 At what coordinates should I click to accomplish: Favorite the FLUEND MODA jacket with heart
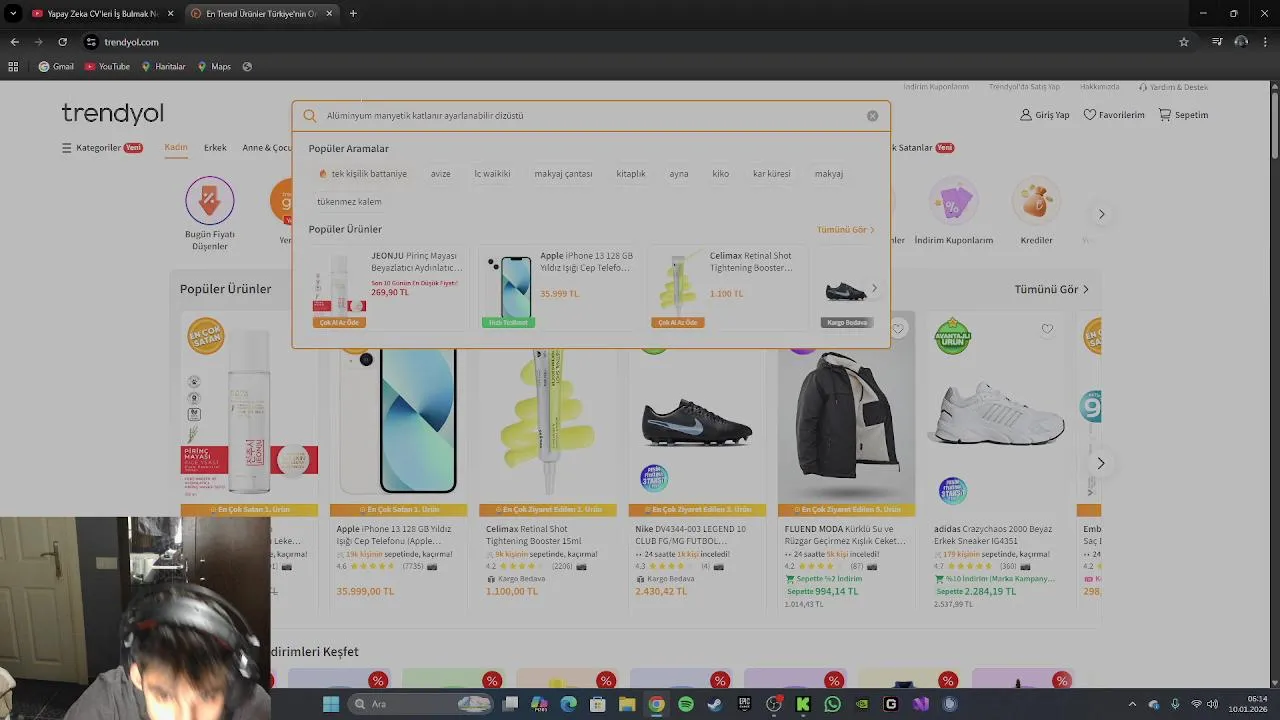point(898,329)
